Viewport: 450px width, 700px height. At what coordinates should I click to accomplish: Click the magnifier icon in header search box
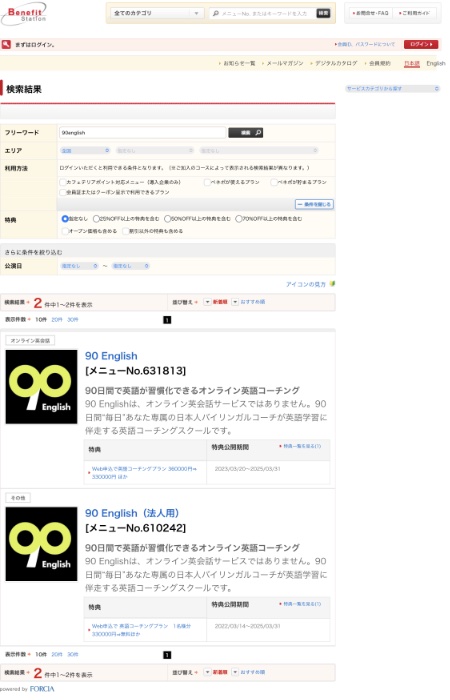coord(216,13)
